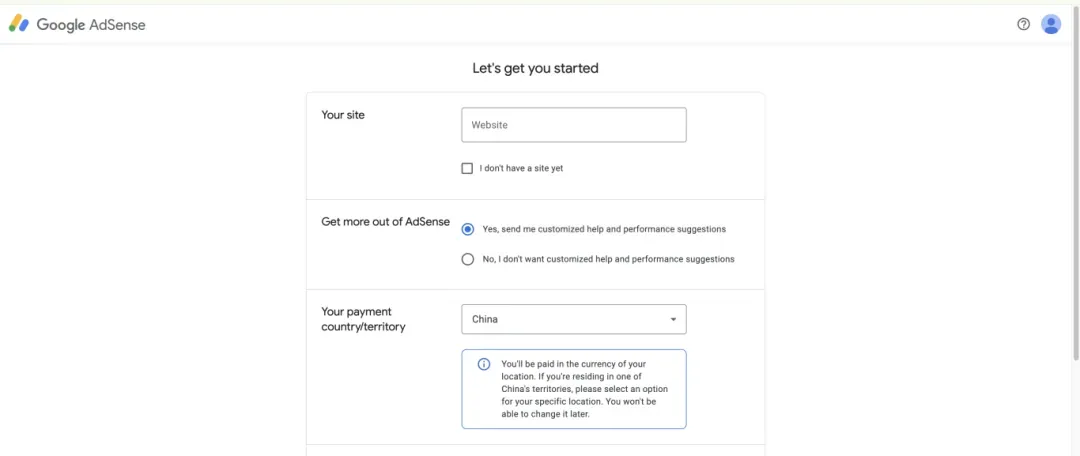The height and width of the screenshot is (456, 1080).
Task: Open the Help question mark icon
Action: [1023, 24]
